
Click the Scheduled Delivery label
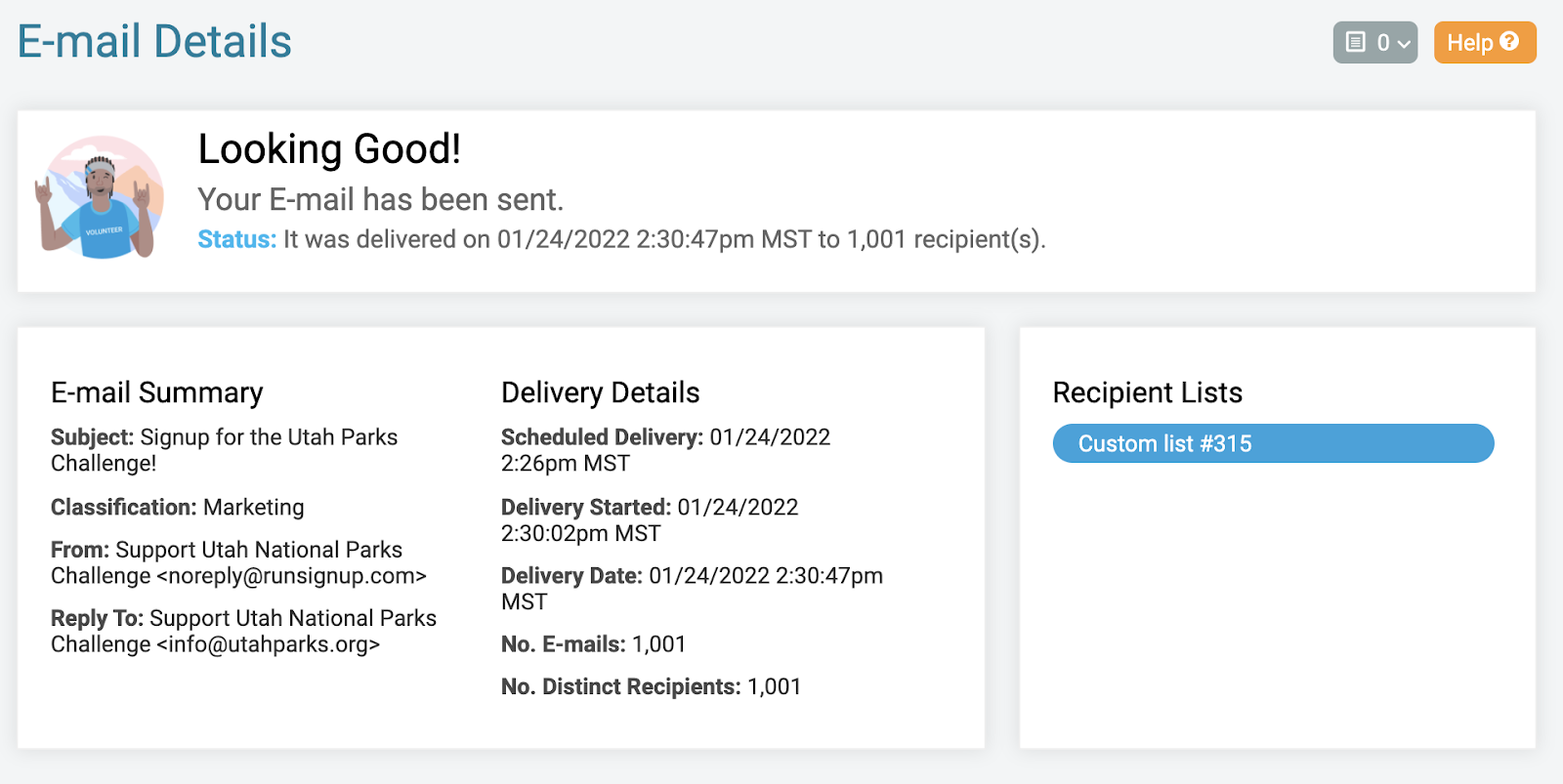point(601,436)
